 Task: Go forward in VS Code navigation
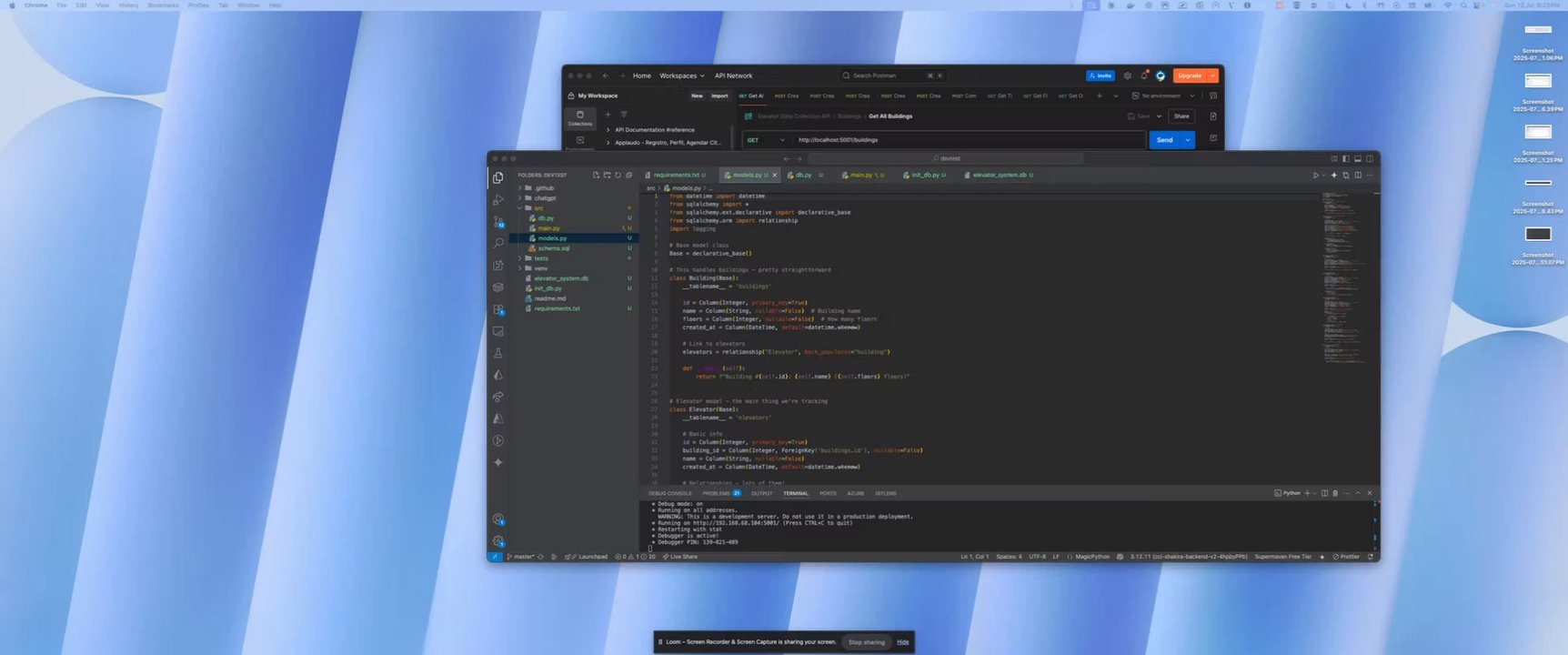[x=799, y=158]
